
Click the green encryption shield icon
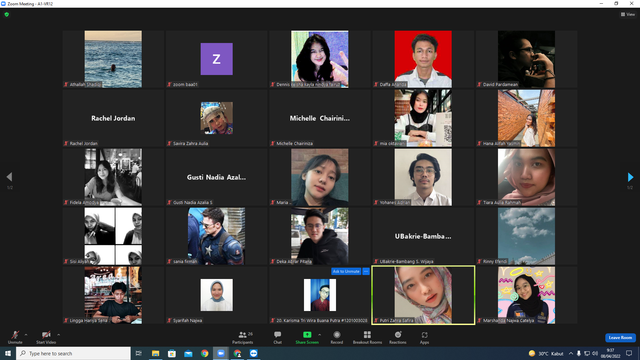pos(7,14)
